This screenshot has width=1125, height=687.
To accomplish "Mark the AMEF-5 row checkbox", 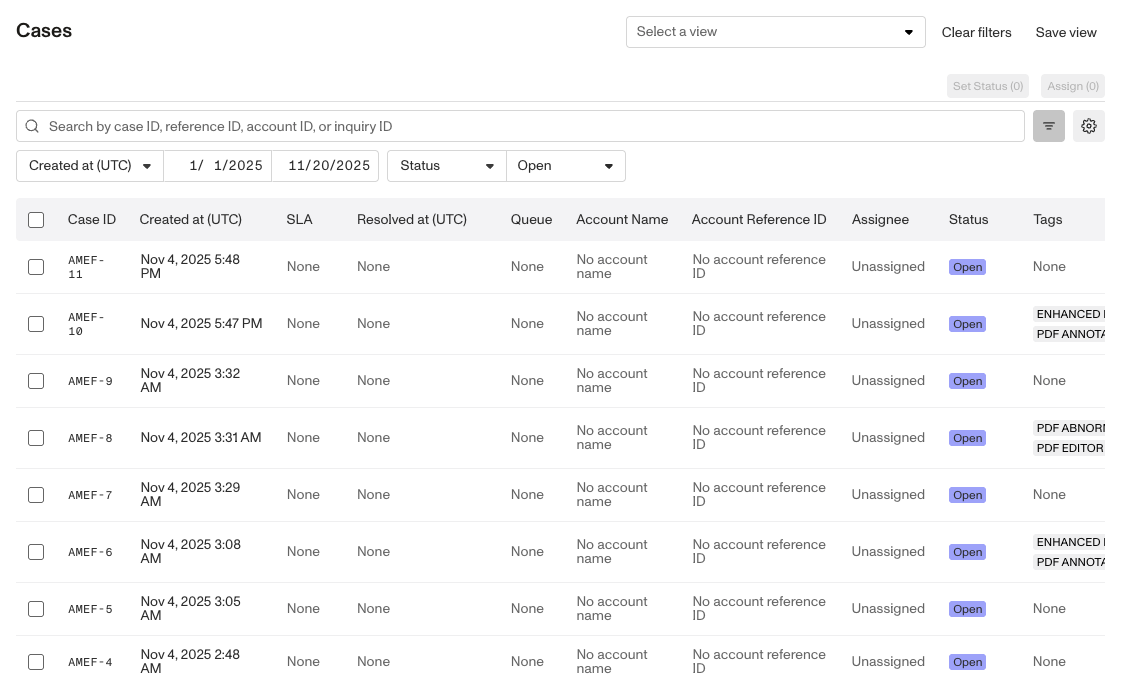I will coord(36,609).
